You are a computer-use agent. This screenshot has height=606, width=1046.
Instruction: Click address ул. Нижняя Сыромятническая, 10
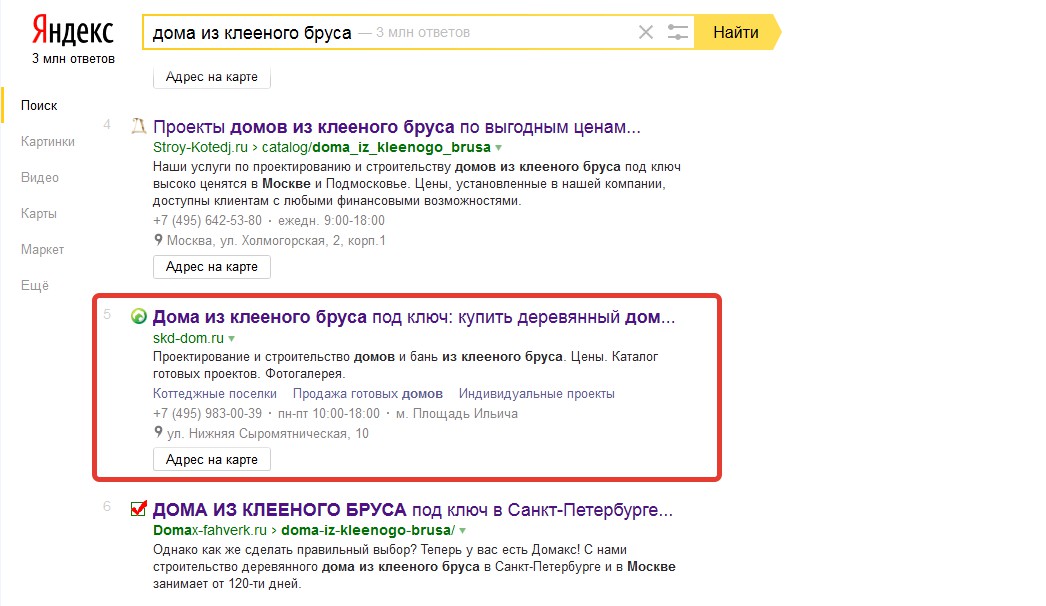point(268,433)
